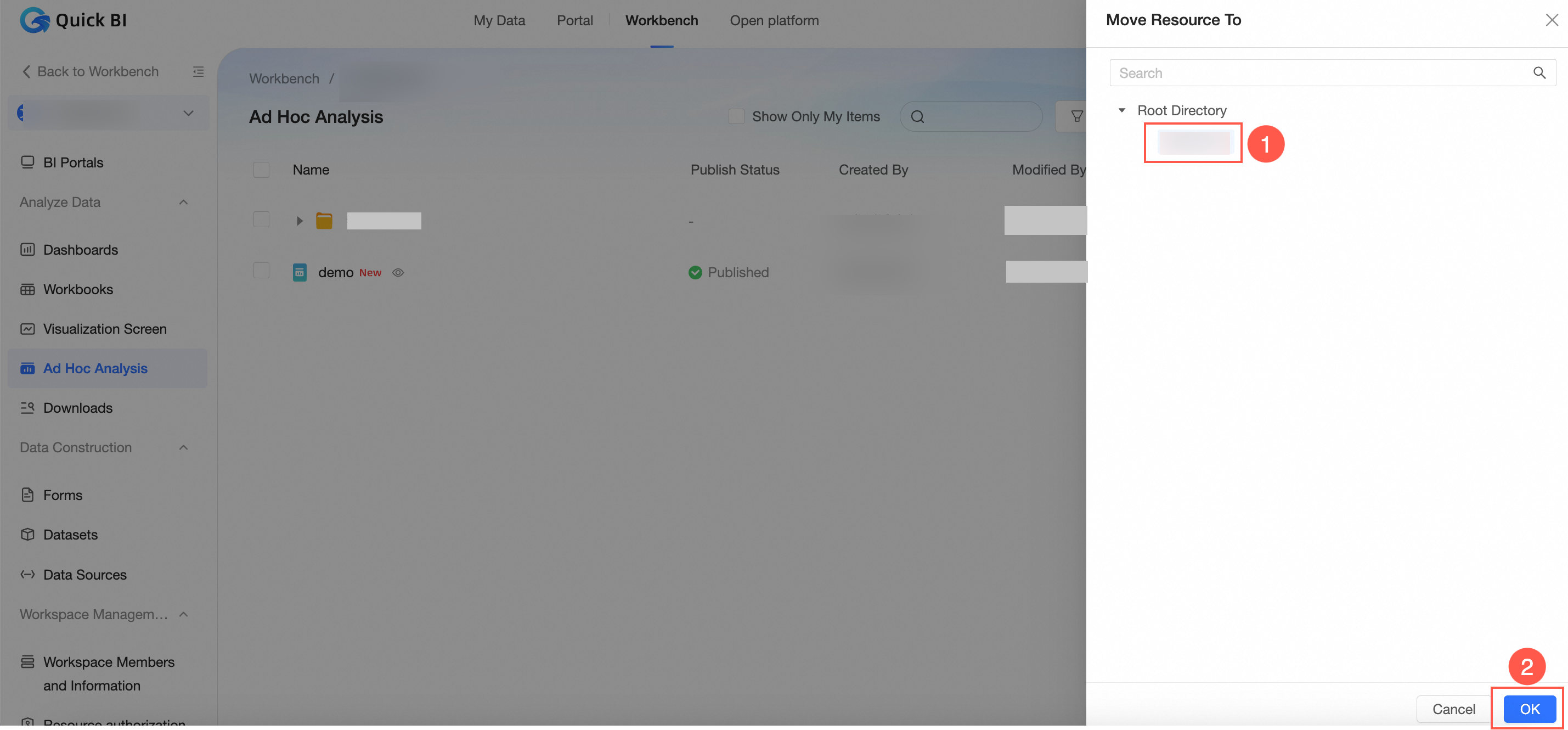1568x730 pixels.
Task: Collapse the Root Directory tree node
Action: (1121, 110)
